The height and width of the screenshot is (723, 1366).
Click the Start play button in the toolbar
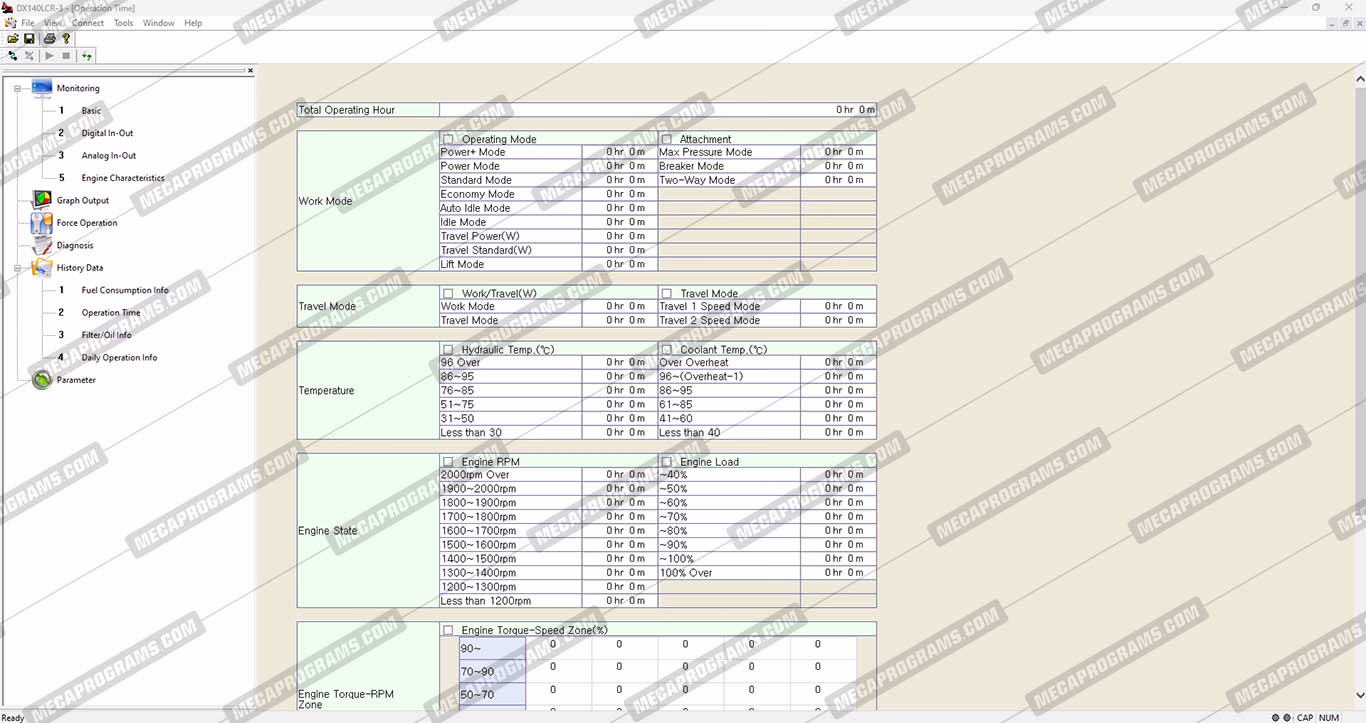49,56
